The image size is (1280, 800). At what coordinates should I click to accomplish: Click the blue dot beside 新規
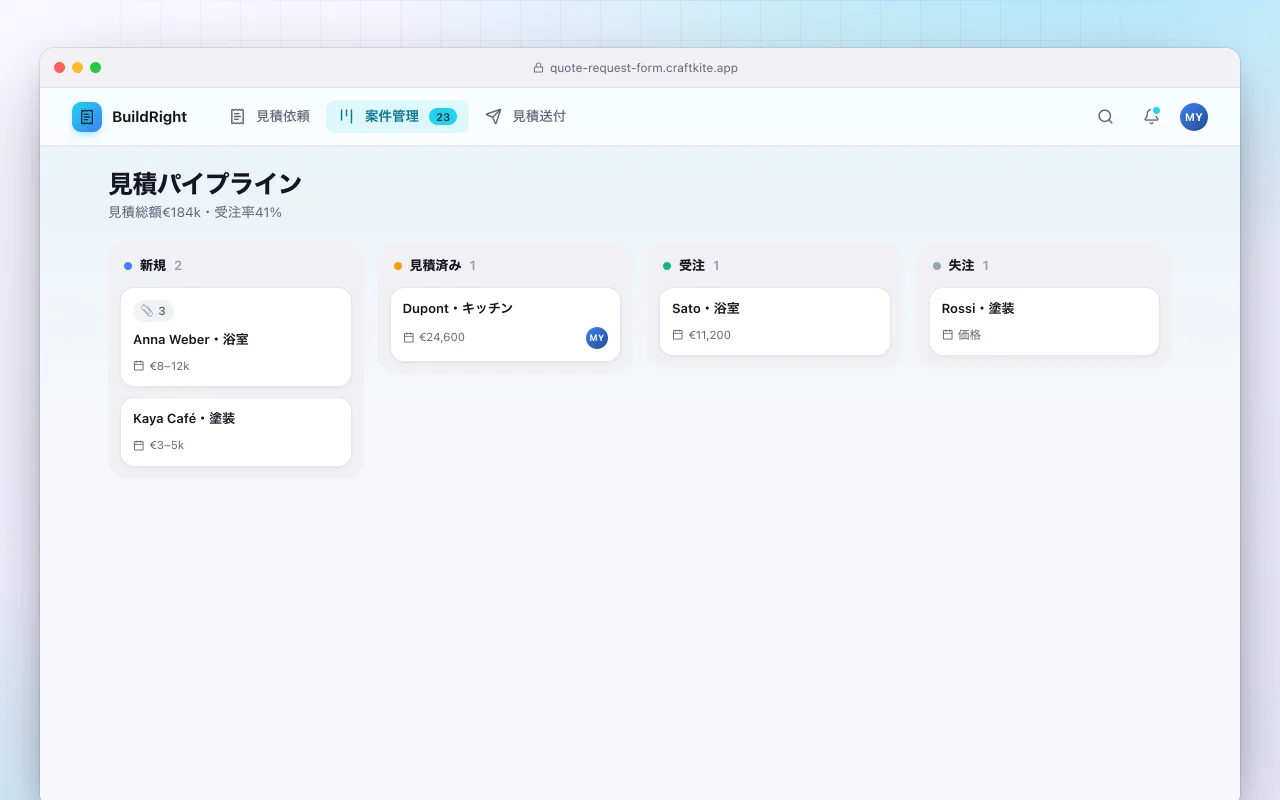click(128, 266)
